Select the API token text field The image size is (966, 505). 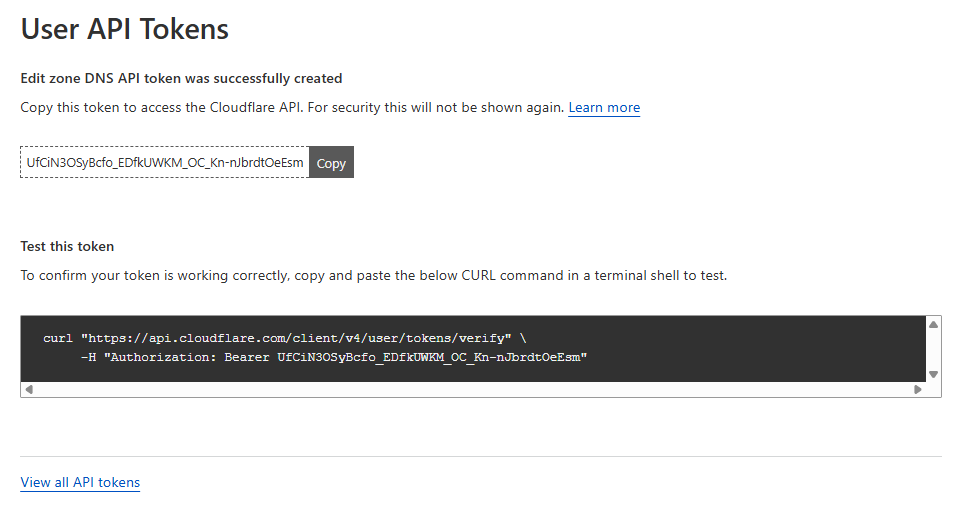(x=165, y=163)
